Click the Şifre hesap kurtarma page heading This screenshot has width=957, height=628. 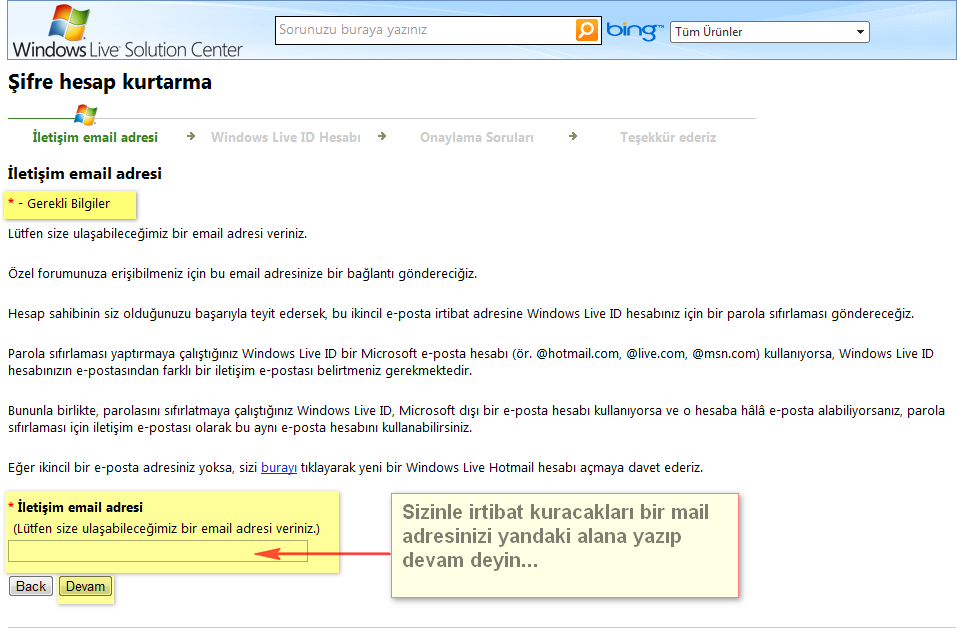coord(110,82)
